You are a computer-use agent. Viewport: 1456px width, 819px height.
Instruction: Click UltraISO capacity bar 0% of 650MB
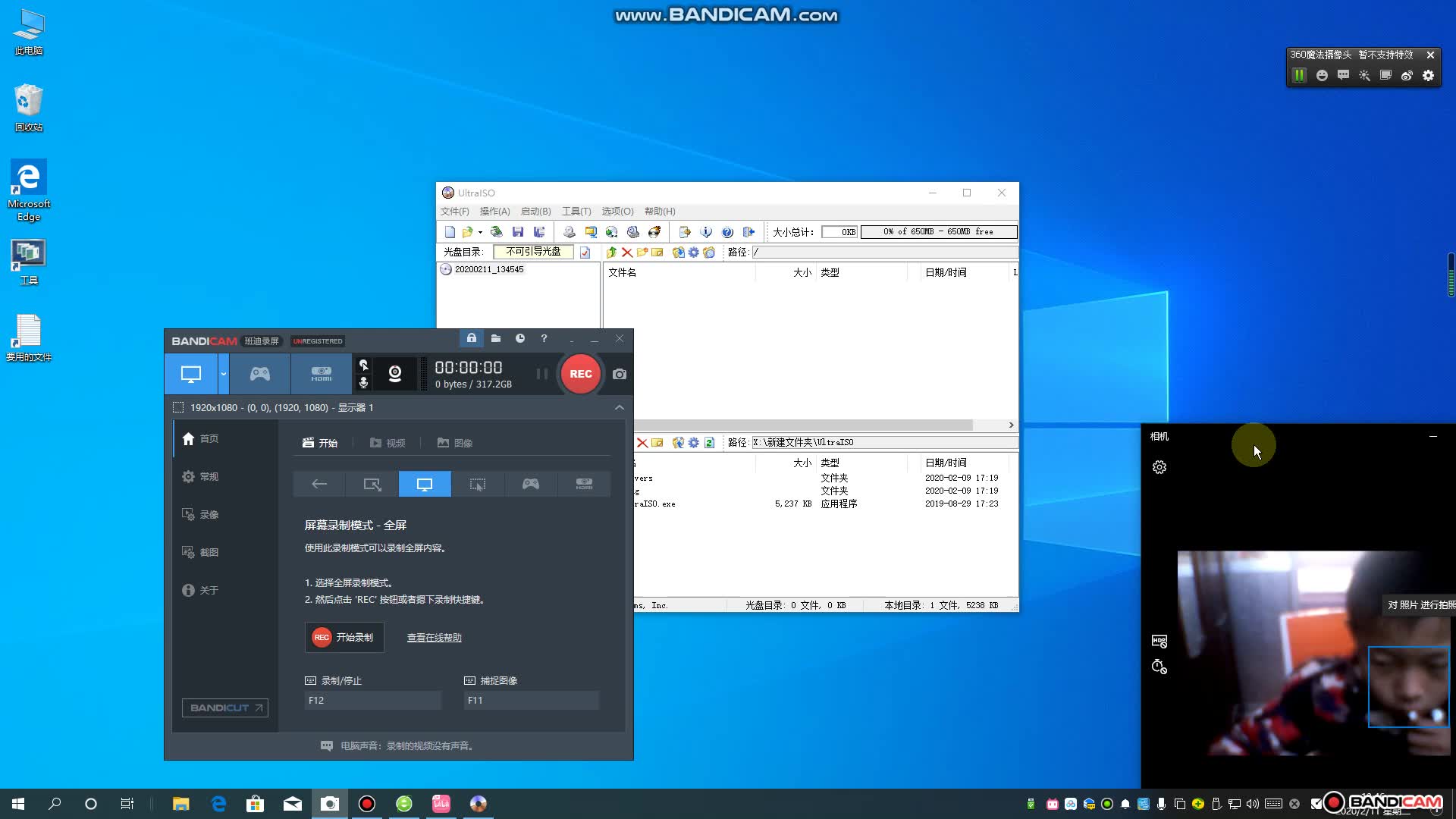click(x=938, y=232)
